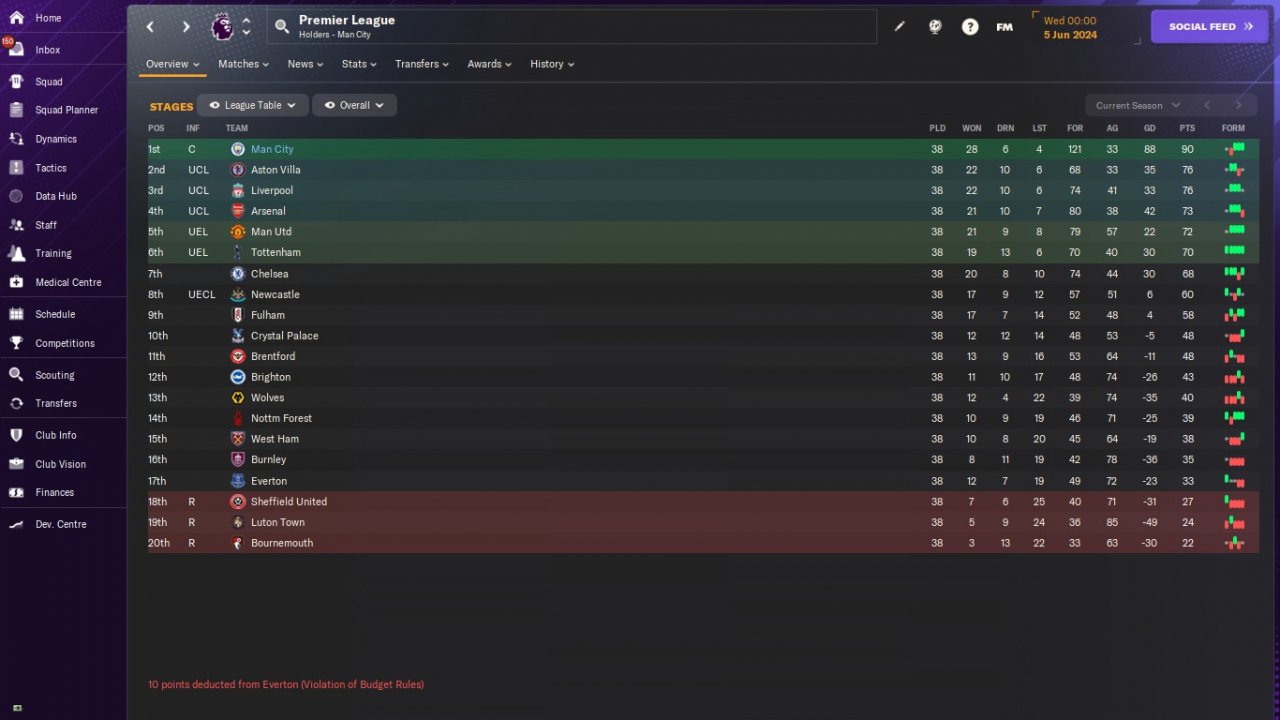Screen dimensions: 1280x720
Task: Expand the Transfers tab dropdown
Action: (422, 64)
